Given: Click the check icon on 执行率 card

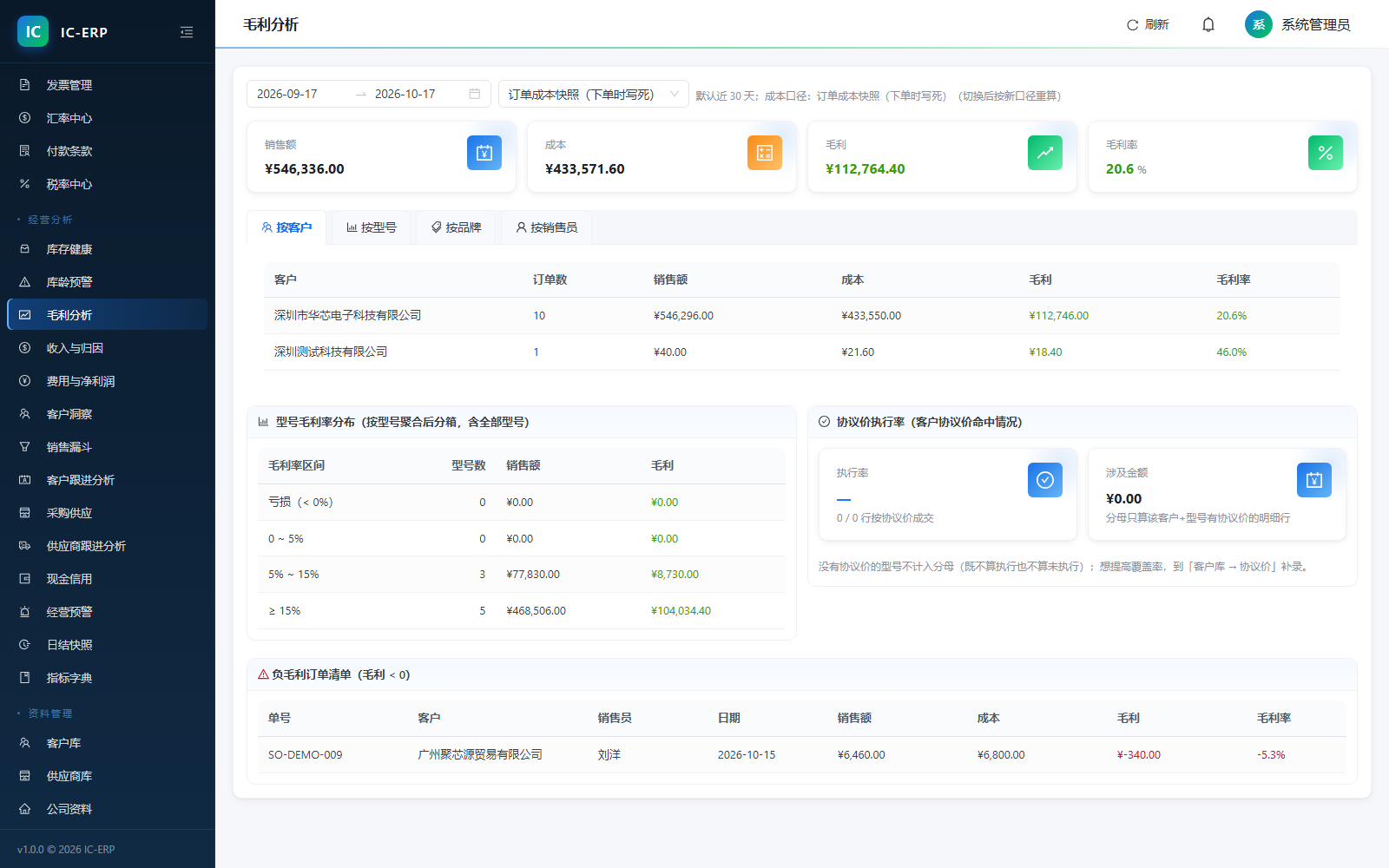Looking at the screenshot, I should (1045, 480).
